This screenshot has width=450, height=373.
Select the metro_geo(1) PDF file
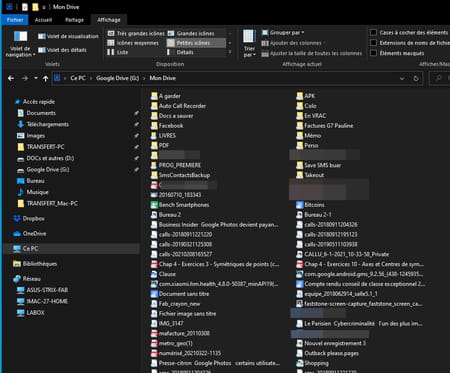point(175,343)
